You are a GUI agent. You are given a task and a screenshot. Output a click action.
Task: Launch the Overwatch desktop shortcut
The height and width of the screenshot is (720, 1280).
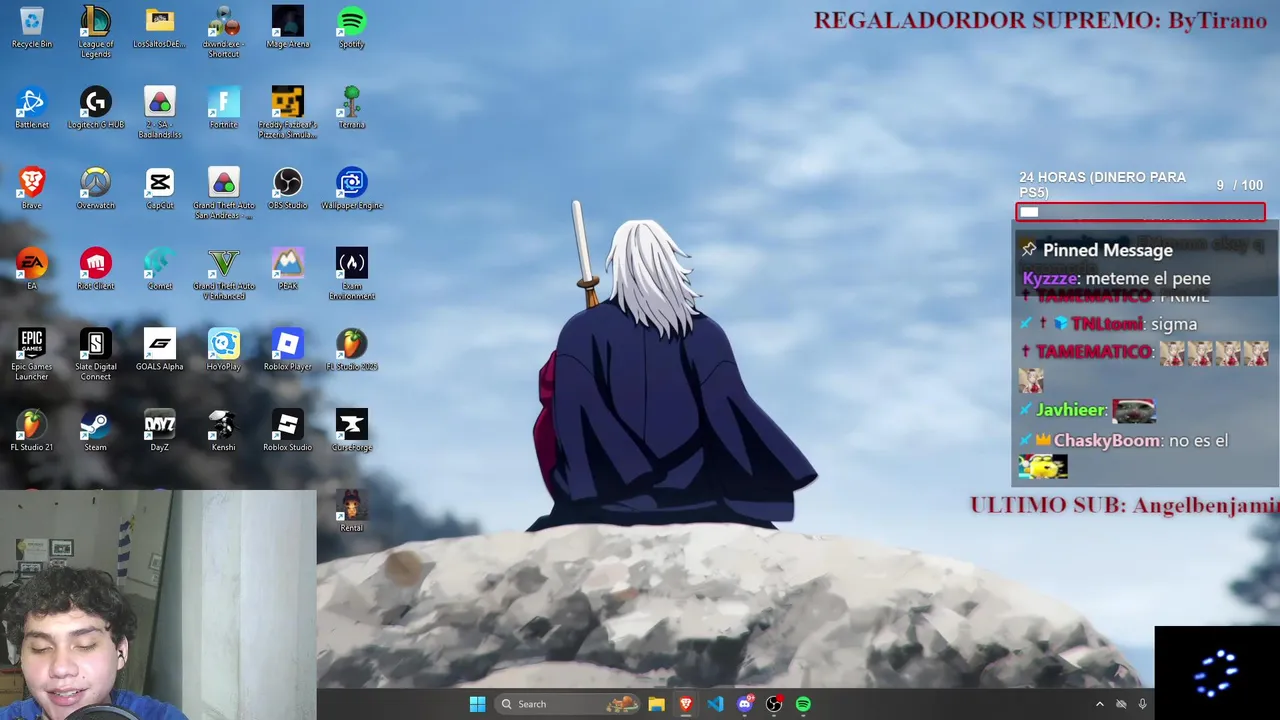pyautogui.click(x=96, y=189)
